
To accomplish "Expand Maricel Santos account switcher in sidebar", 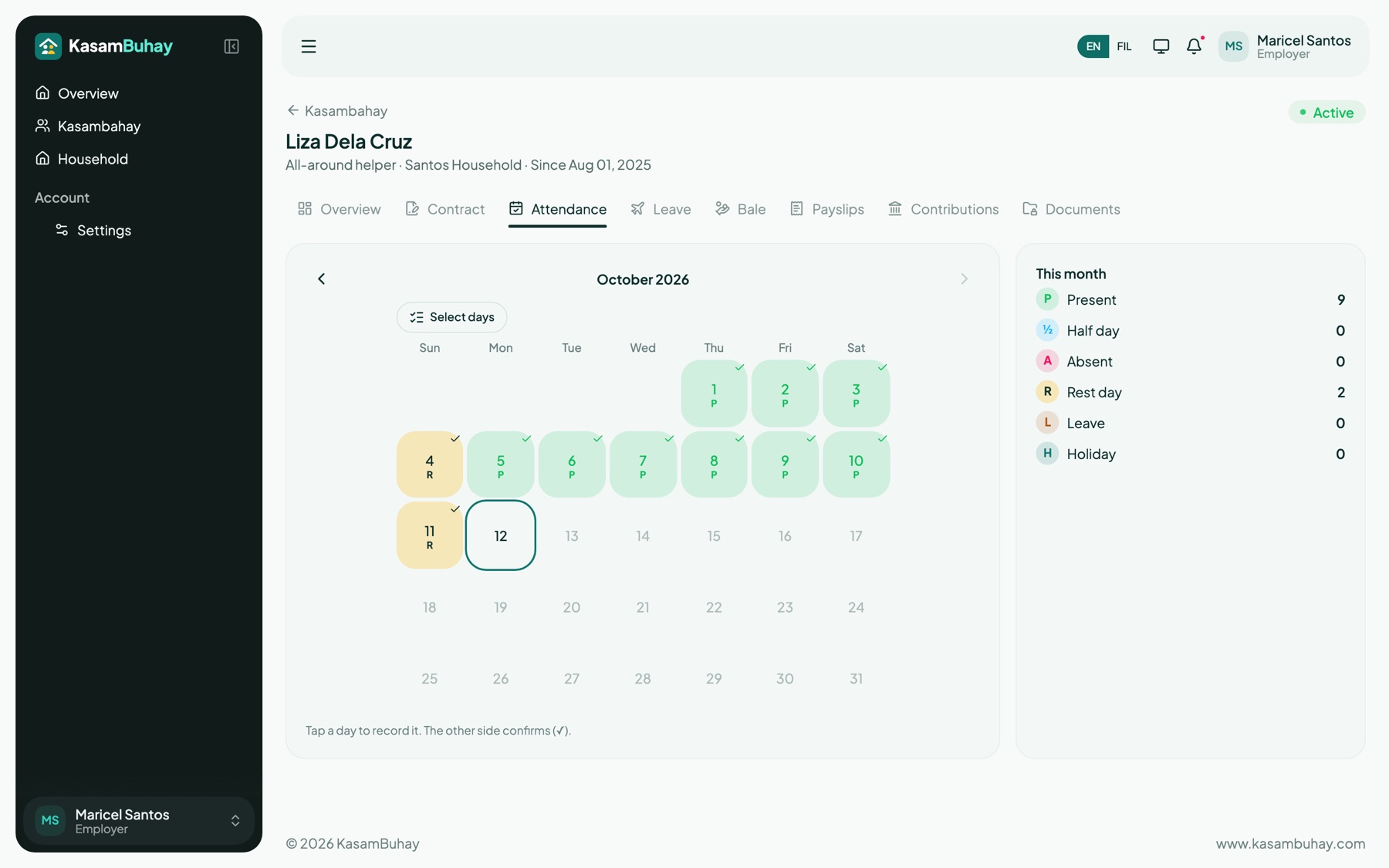I will [x=139, y=821].
